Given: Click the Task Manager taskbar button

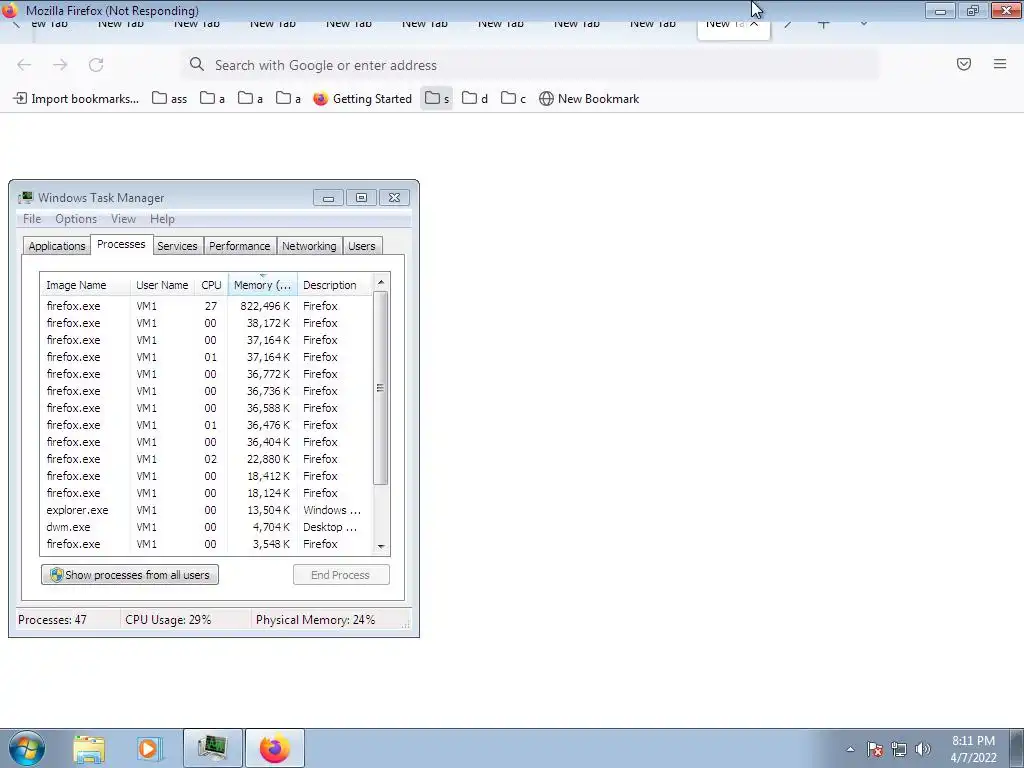Looking at the screenshot, I should [x=212, y=748].
